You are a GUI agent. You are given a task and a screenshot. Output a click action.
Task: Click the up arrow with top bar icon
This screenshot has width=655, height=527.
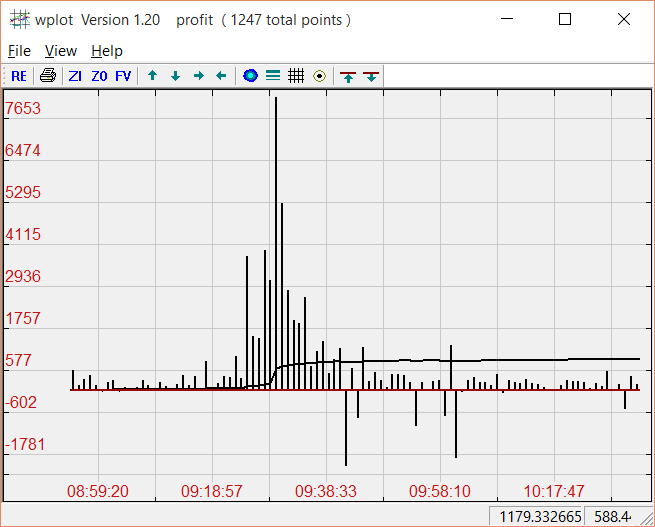click(348, 76)
